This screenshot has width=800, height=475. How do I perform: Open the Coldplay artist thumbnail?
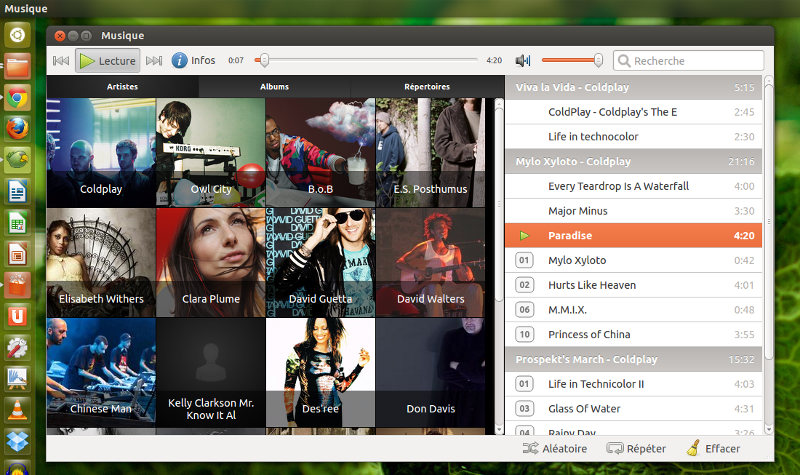click(101, 152)
